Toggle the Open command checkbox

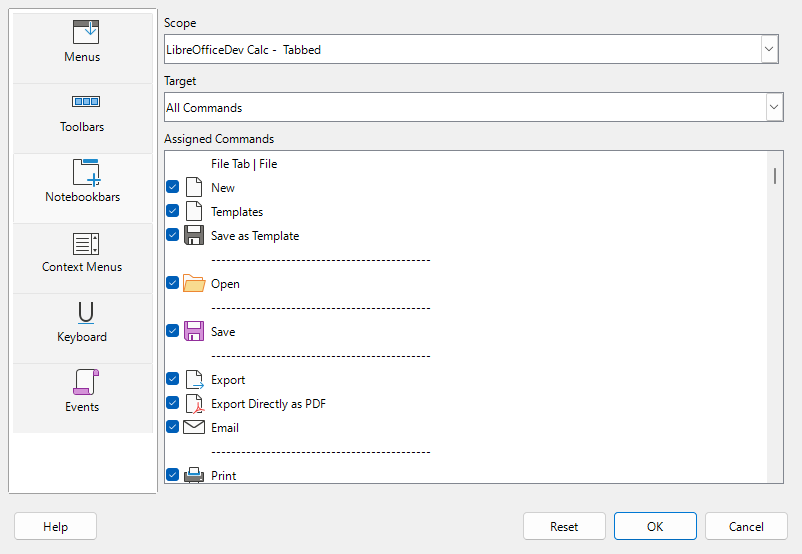click(172, 283)
